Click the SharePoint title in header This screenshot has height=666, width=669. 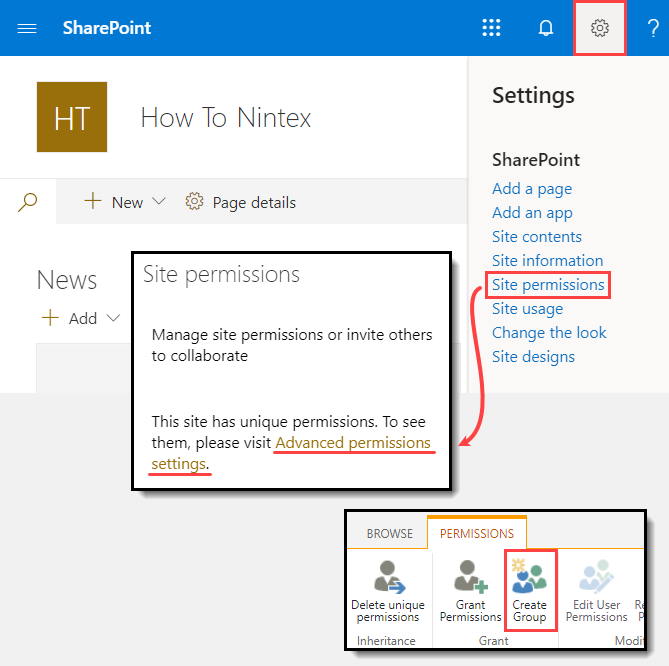[x=107, y=28]
